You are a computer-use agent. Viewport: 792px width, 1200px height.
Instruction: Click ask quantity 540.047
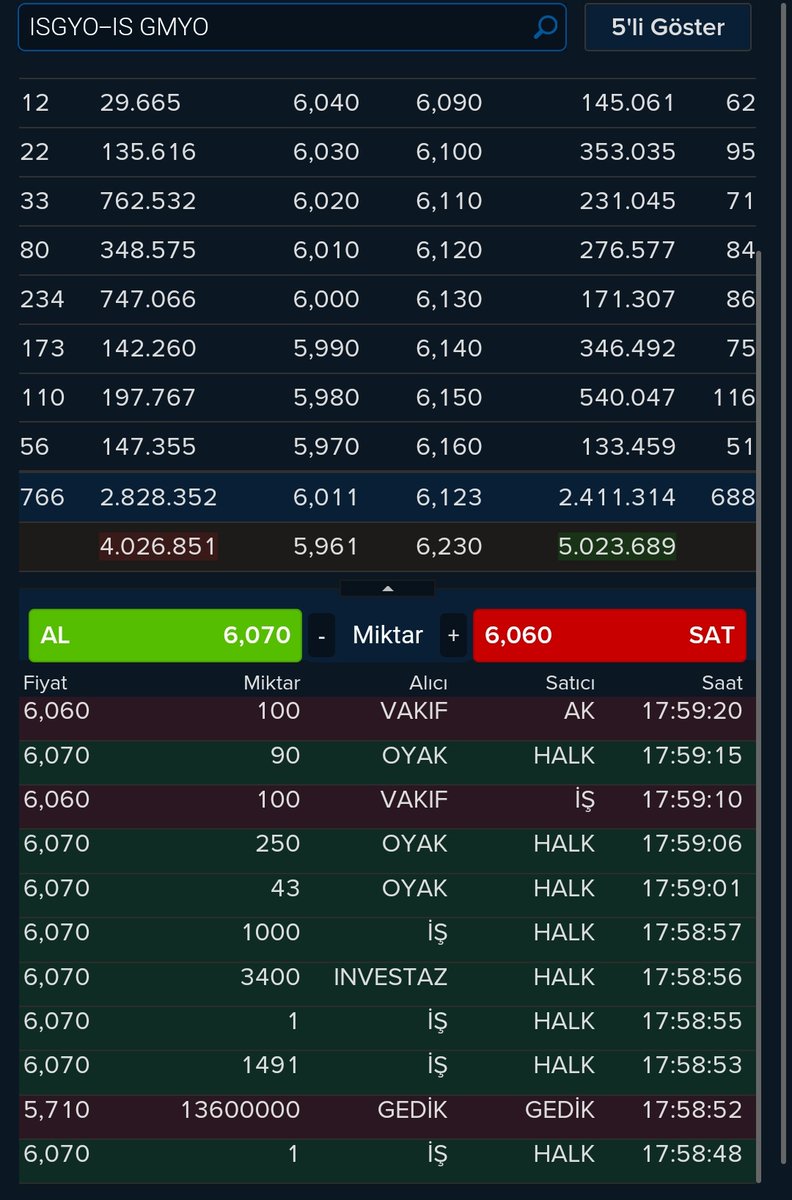pyautogui.click(x=627, y=397)
